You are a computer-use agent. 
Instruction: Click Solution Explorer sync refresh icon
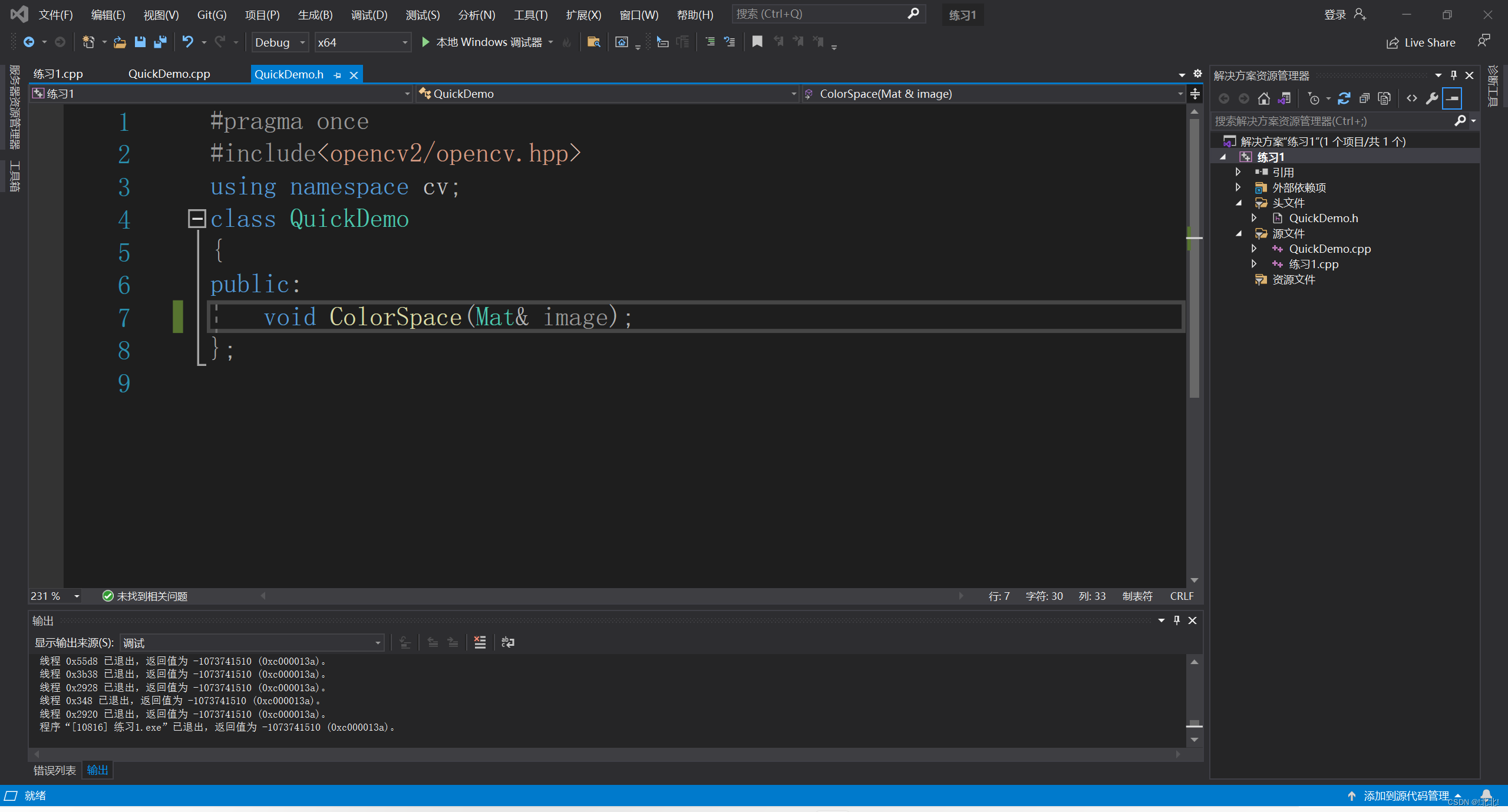tap(1344, 98)
